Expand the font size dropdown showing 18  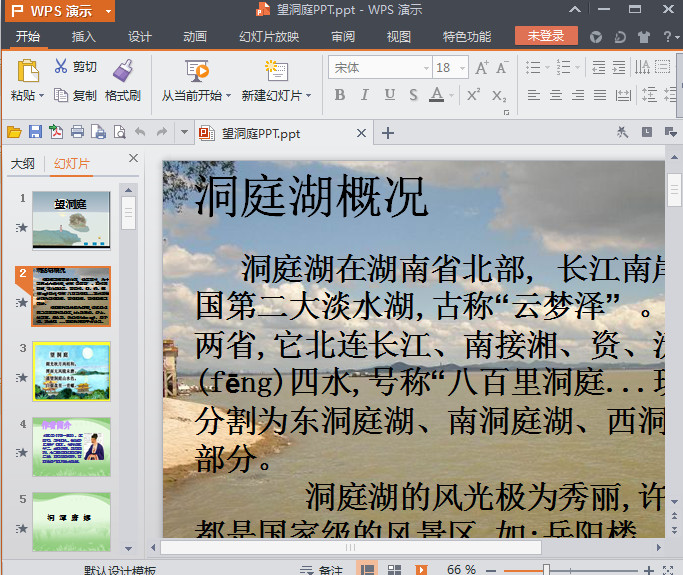click(460, 68)
